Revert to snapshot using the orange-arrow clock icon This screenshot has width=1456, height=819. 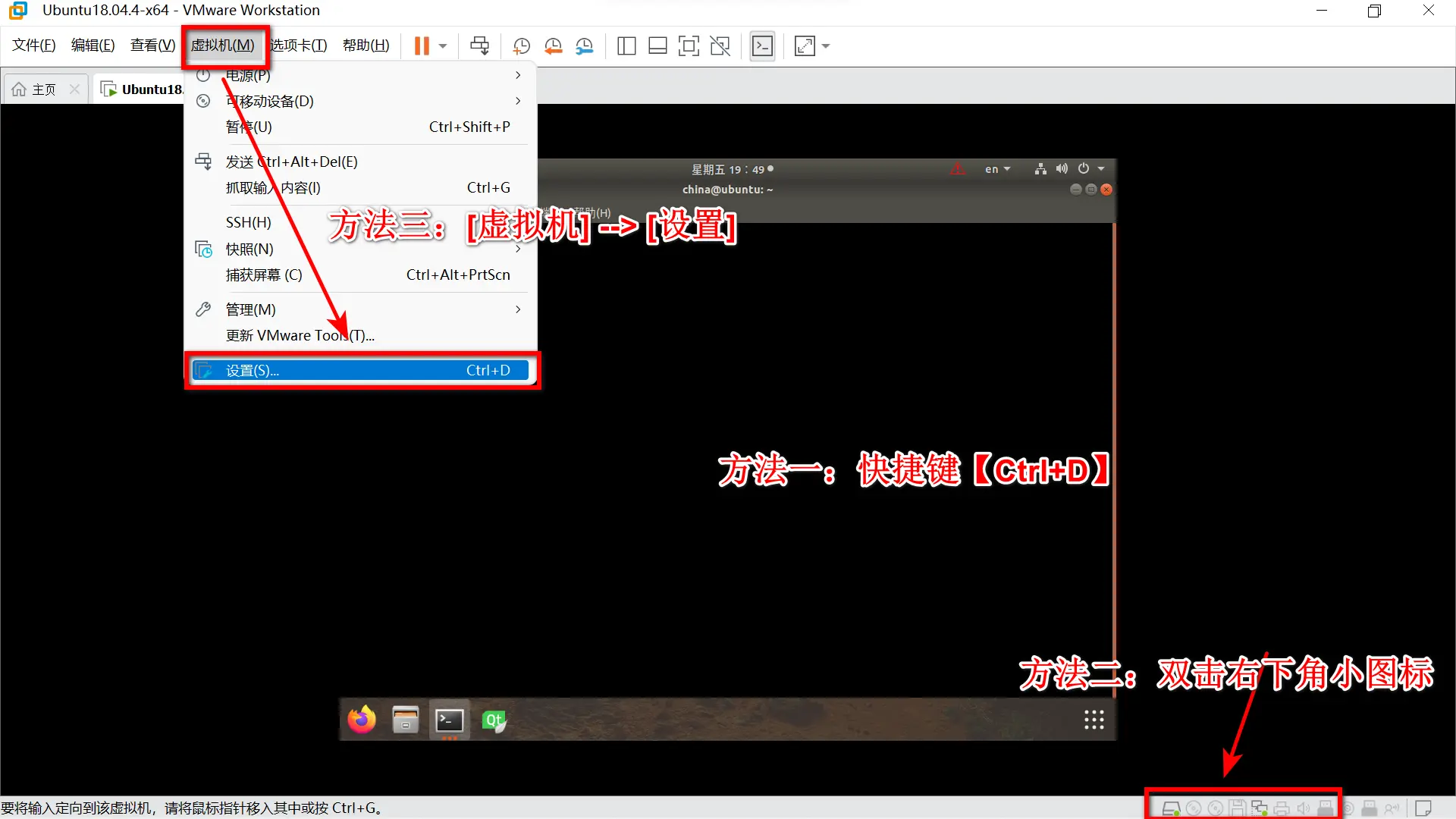(x=553, y=46)
